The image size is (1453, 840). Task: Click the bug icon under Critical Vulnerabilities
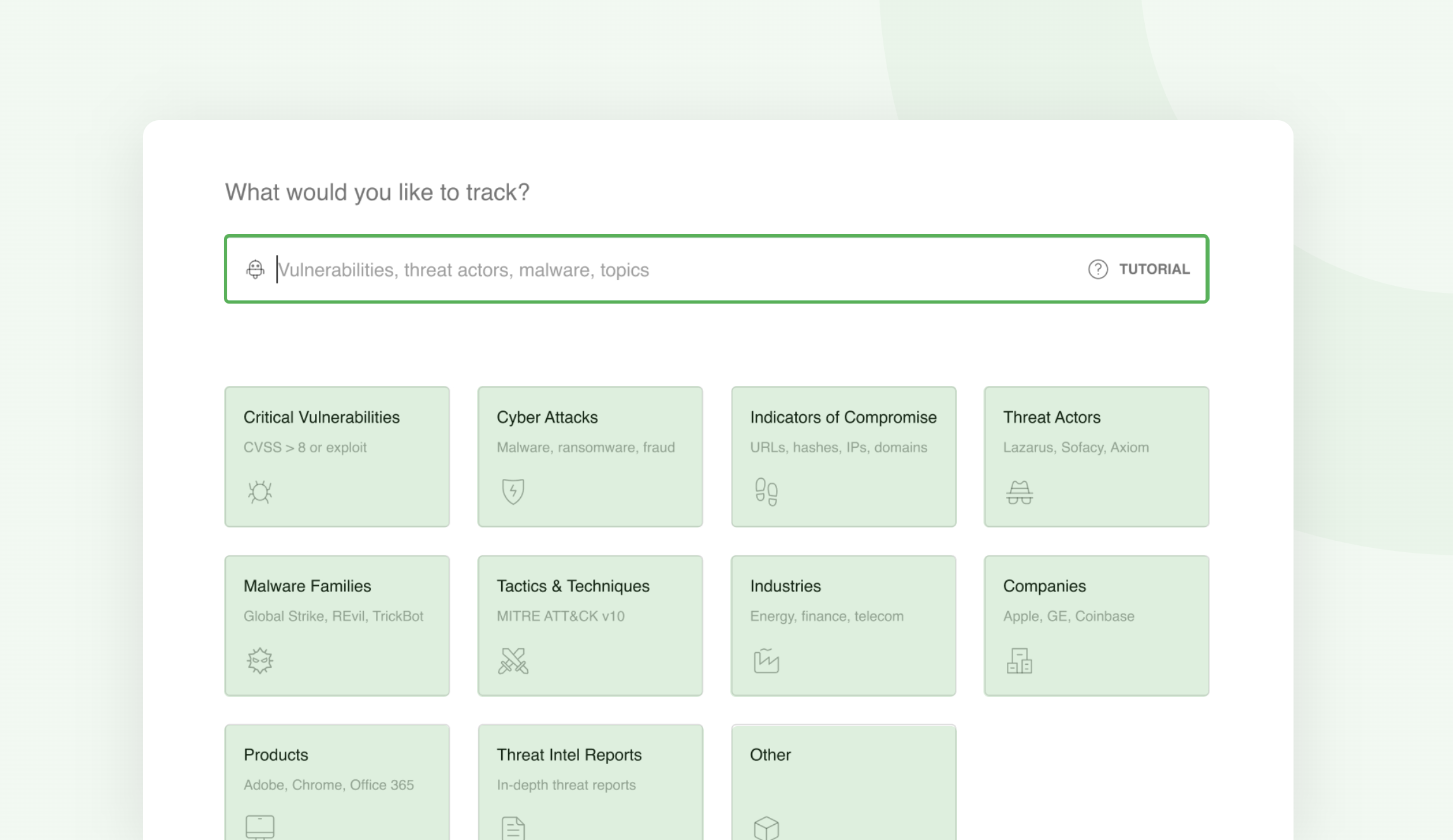click(x=259, y=491)
